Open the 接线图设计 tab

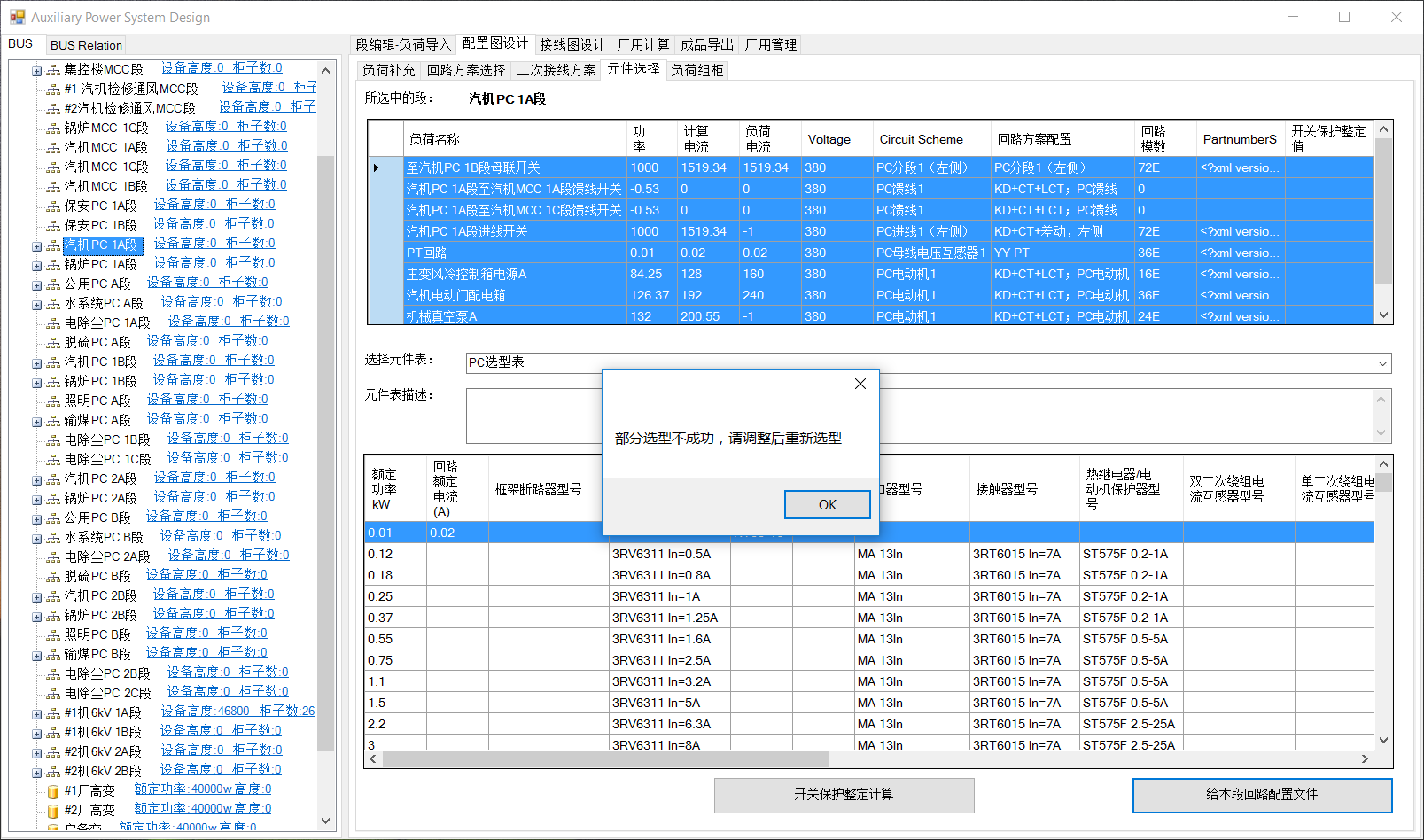(x=572, y=44)
